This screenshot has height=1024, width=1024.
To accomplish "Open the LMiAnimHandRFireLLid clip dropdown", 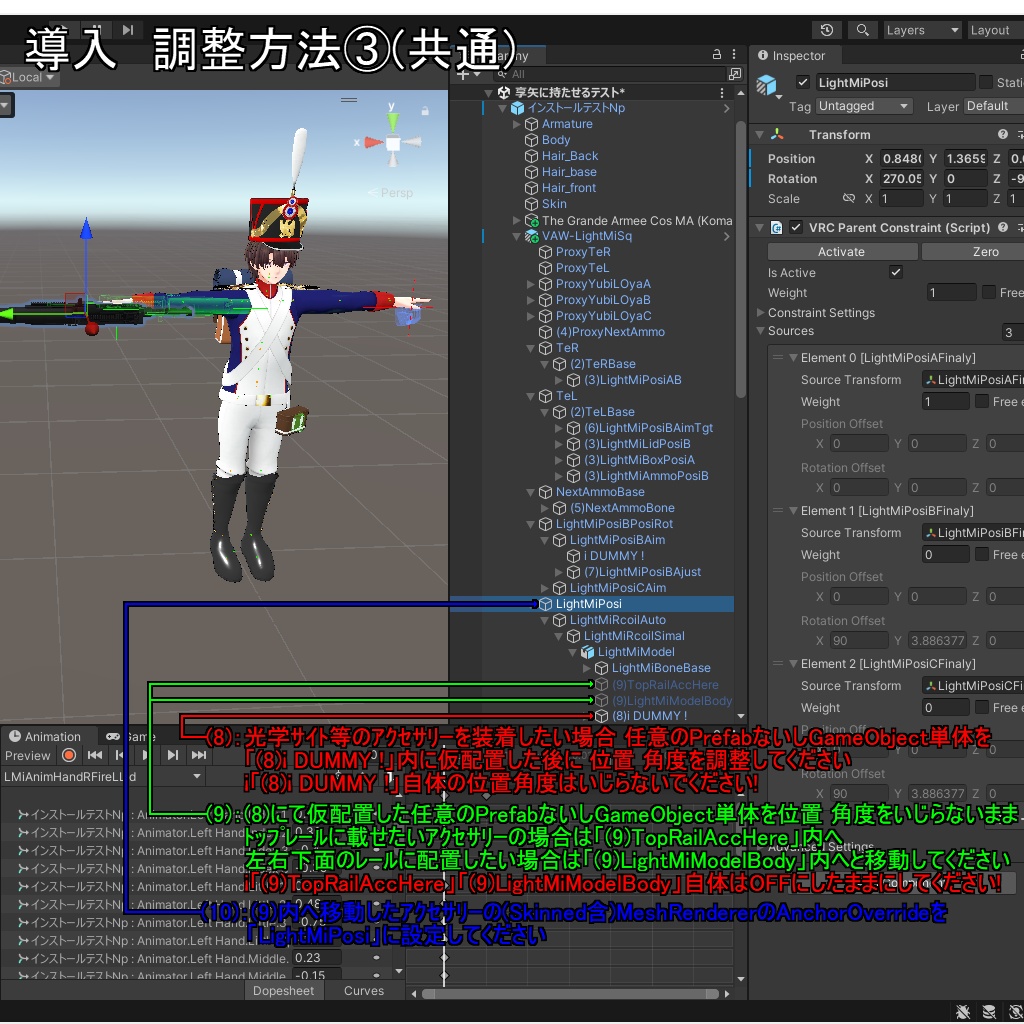I will pos(103,776).
